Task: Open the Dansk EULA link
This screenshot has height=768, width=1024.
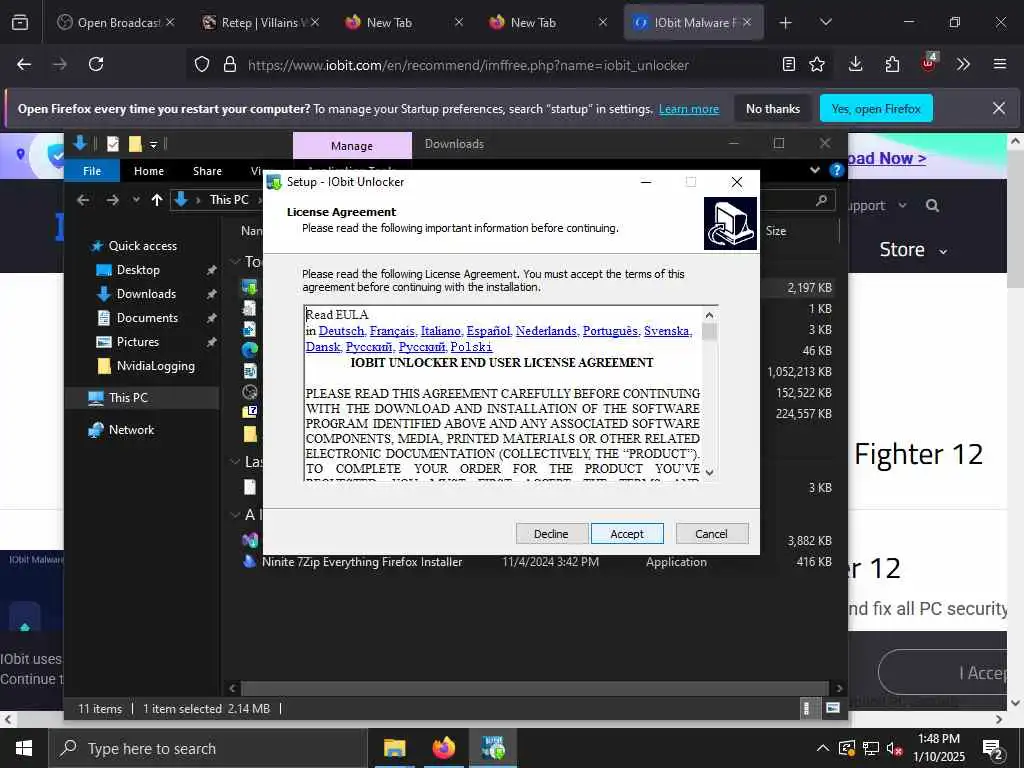Action: (323, 347)
